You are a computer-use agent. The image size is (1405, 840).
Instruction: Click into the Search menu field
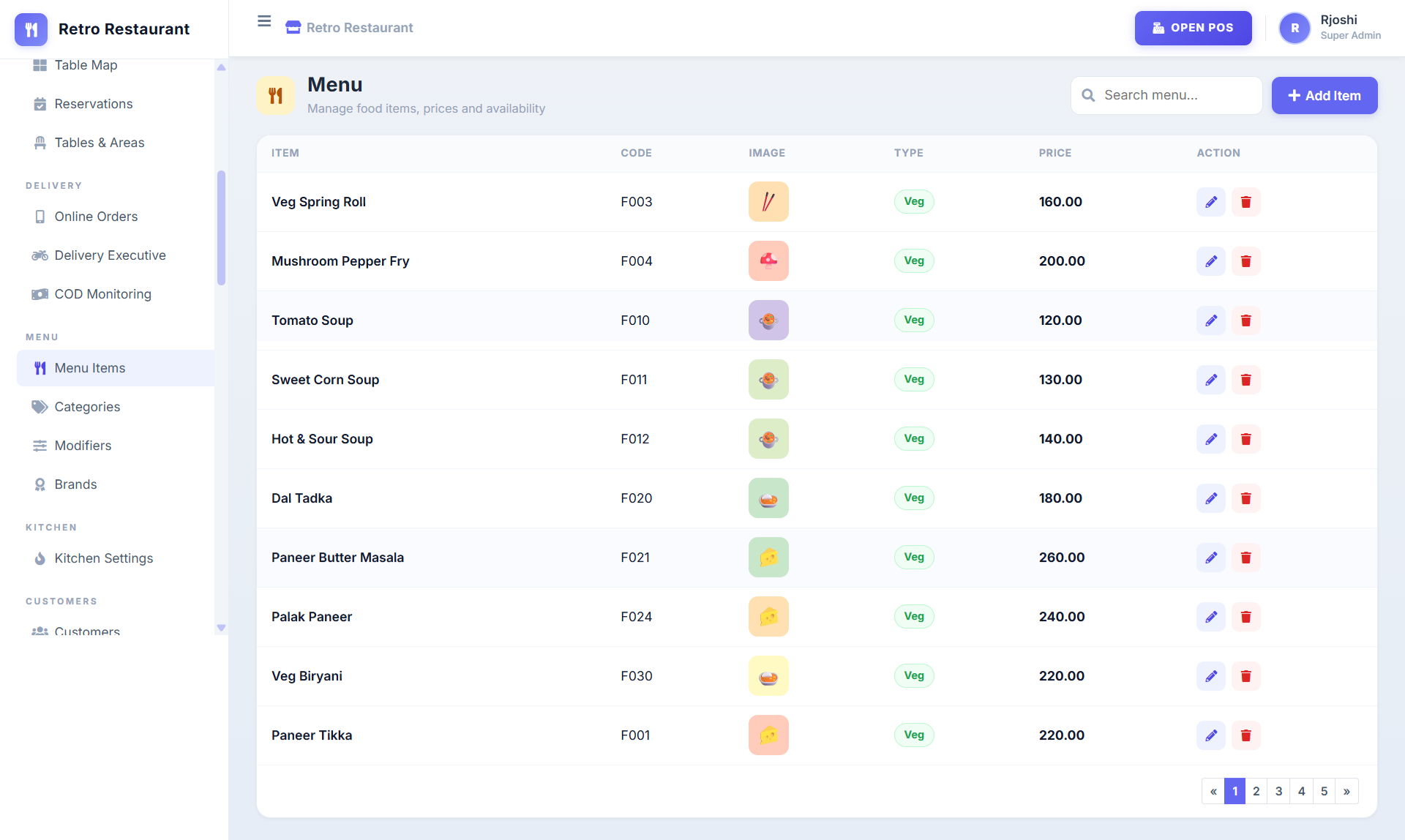tap(1166, 95)
